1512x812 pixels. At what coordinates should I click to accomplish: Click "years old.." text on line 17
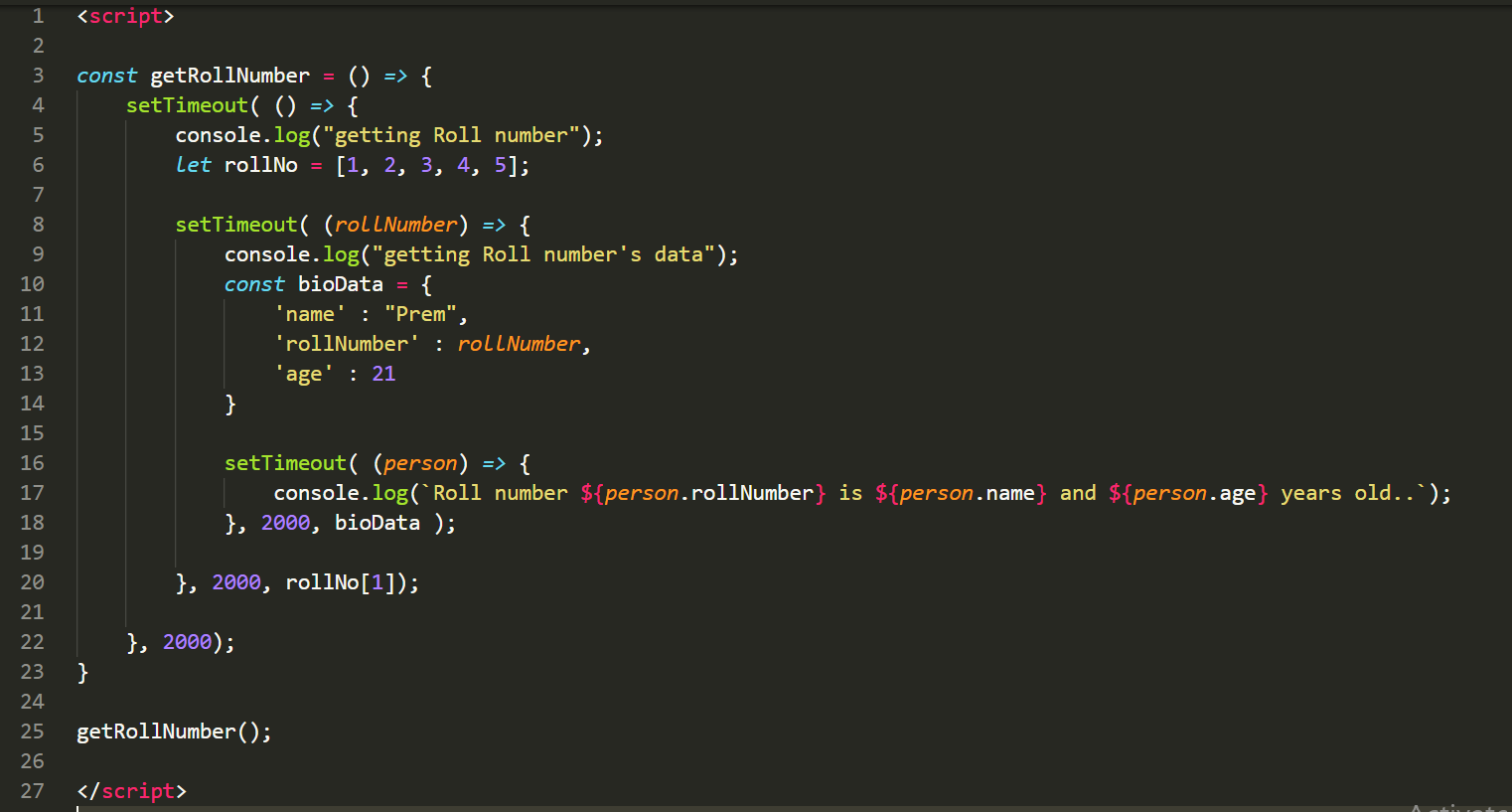click(1347, 493)
